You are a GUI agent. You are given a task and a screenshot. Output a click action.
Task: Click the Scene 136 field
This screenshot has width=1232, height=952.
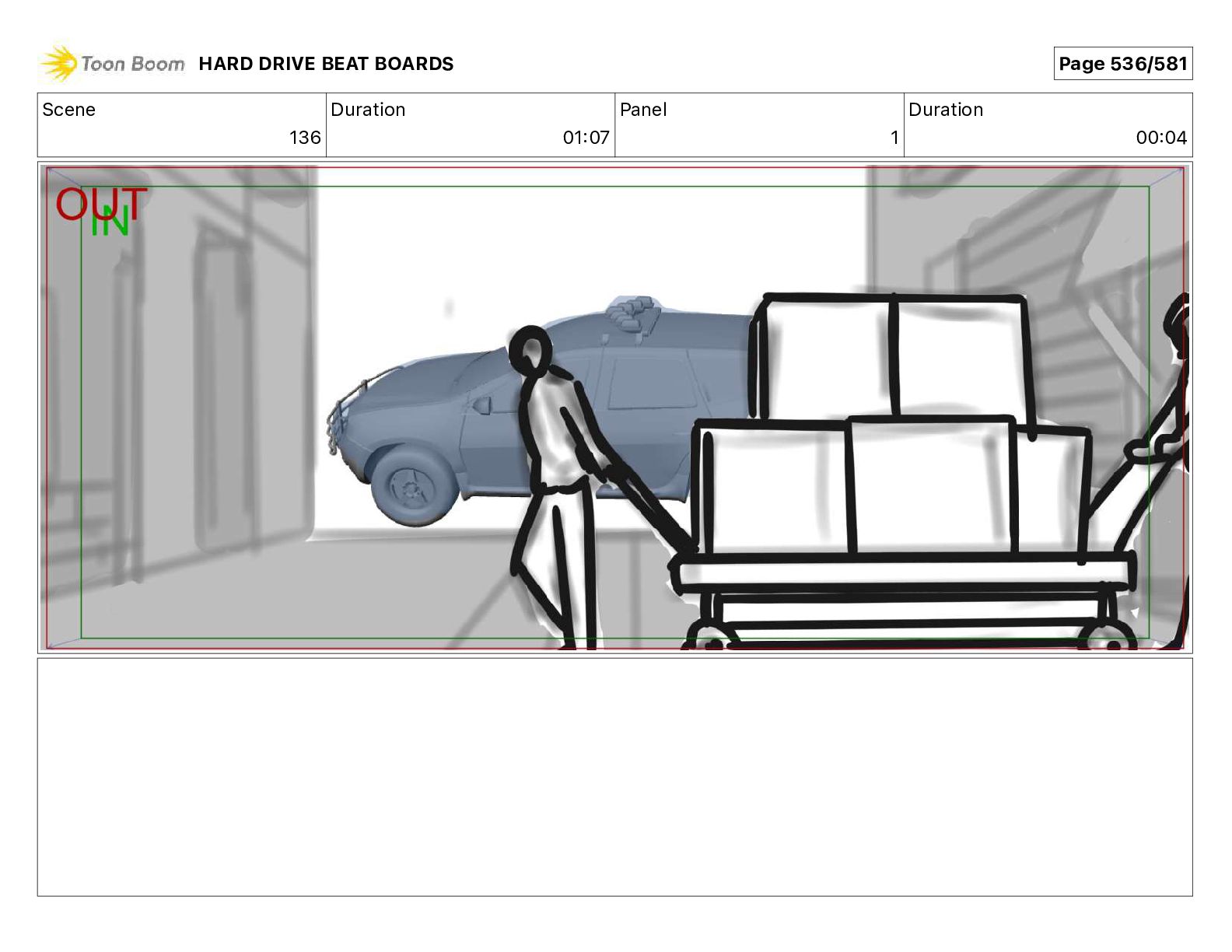click(182, 124)
